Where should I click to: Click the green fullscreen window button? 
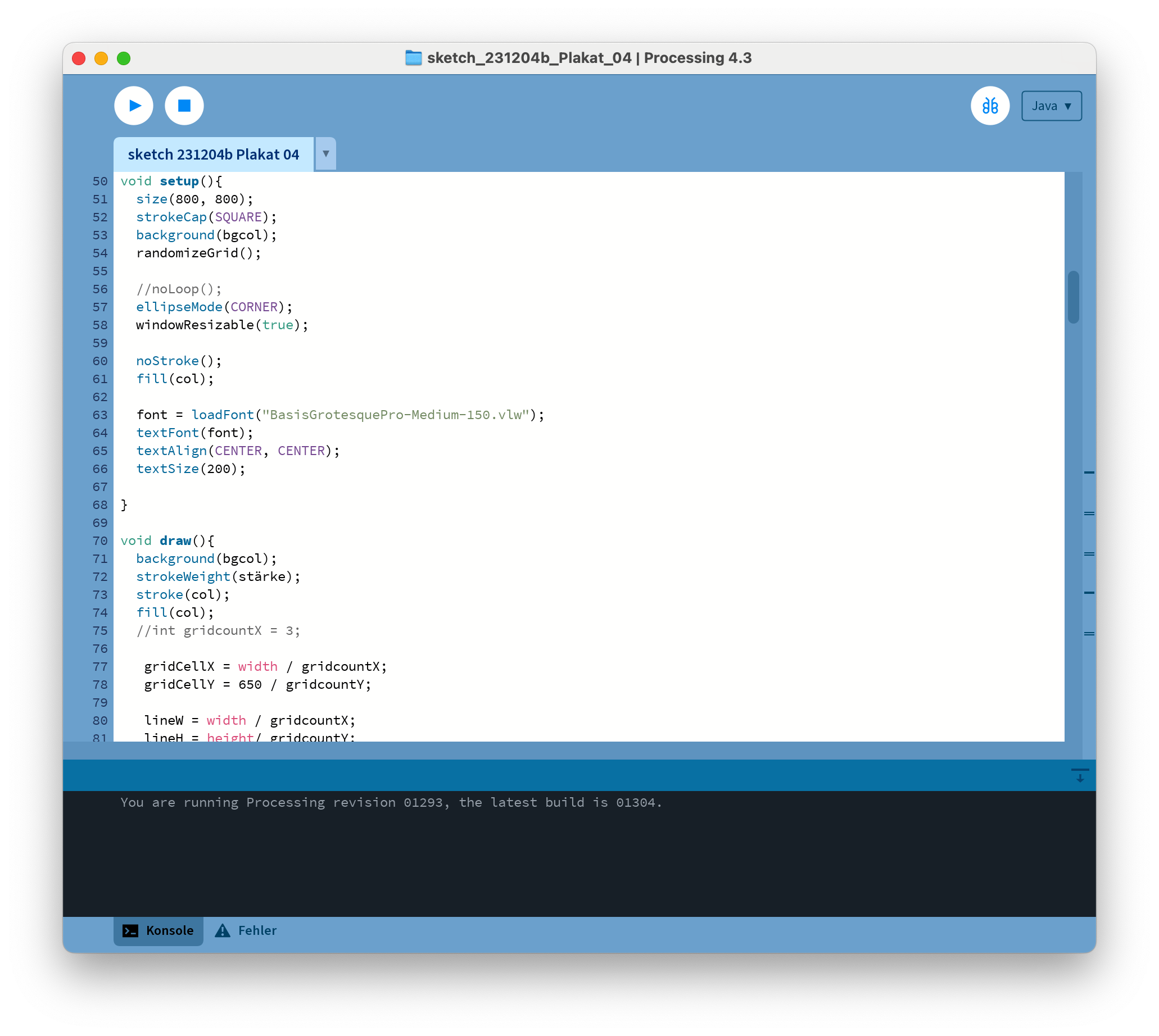point(124,58)
